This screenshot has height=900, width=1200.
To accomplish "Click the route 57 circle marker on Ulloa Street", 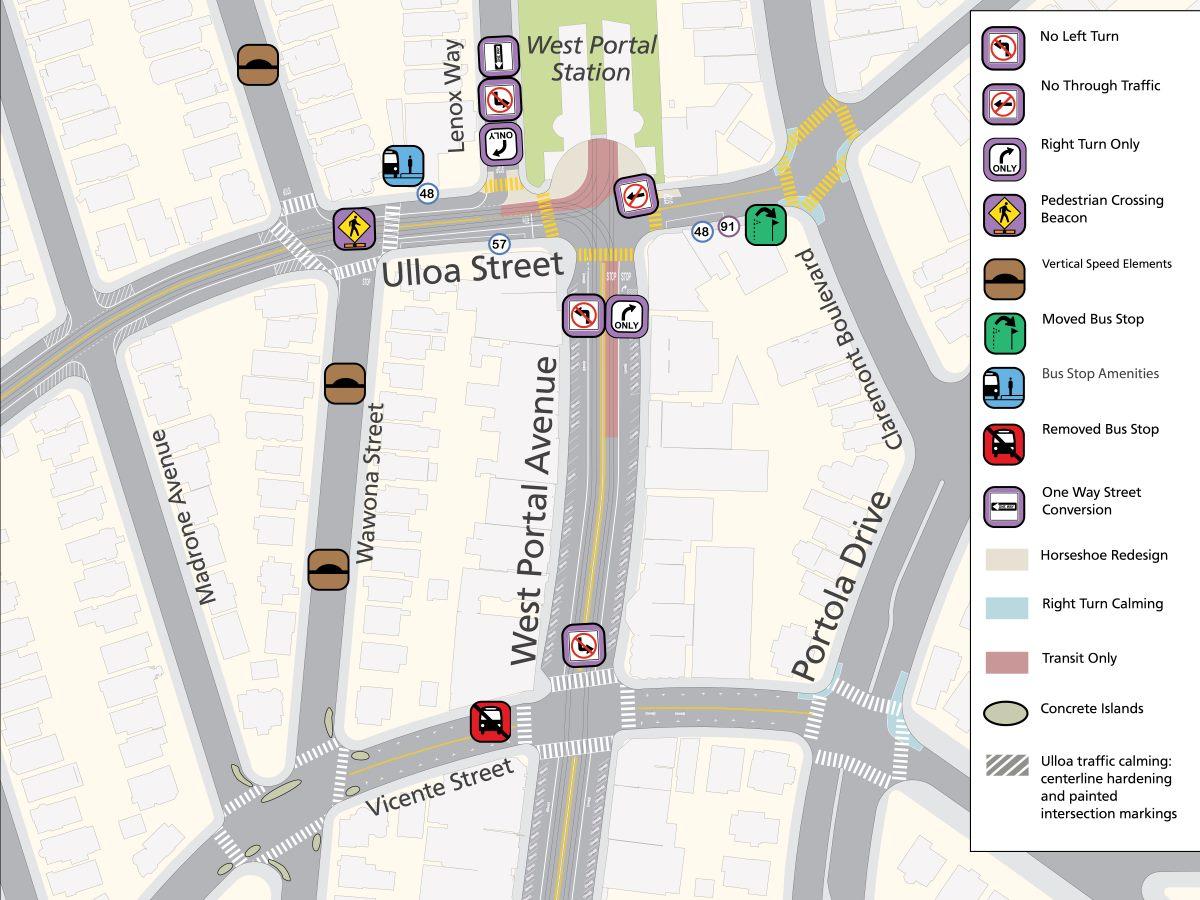I will click(498, 244).
